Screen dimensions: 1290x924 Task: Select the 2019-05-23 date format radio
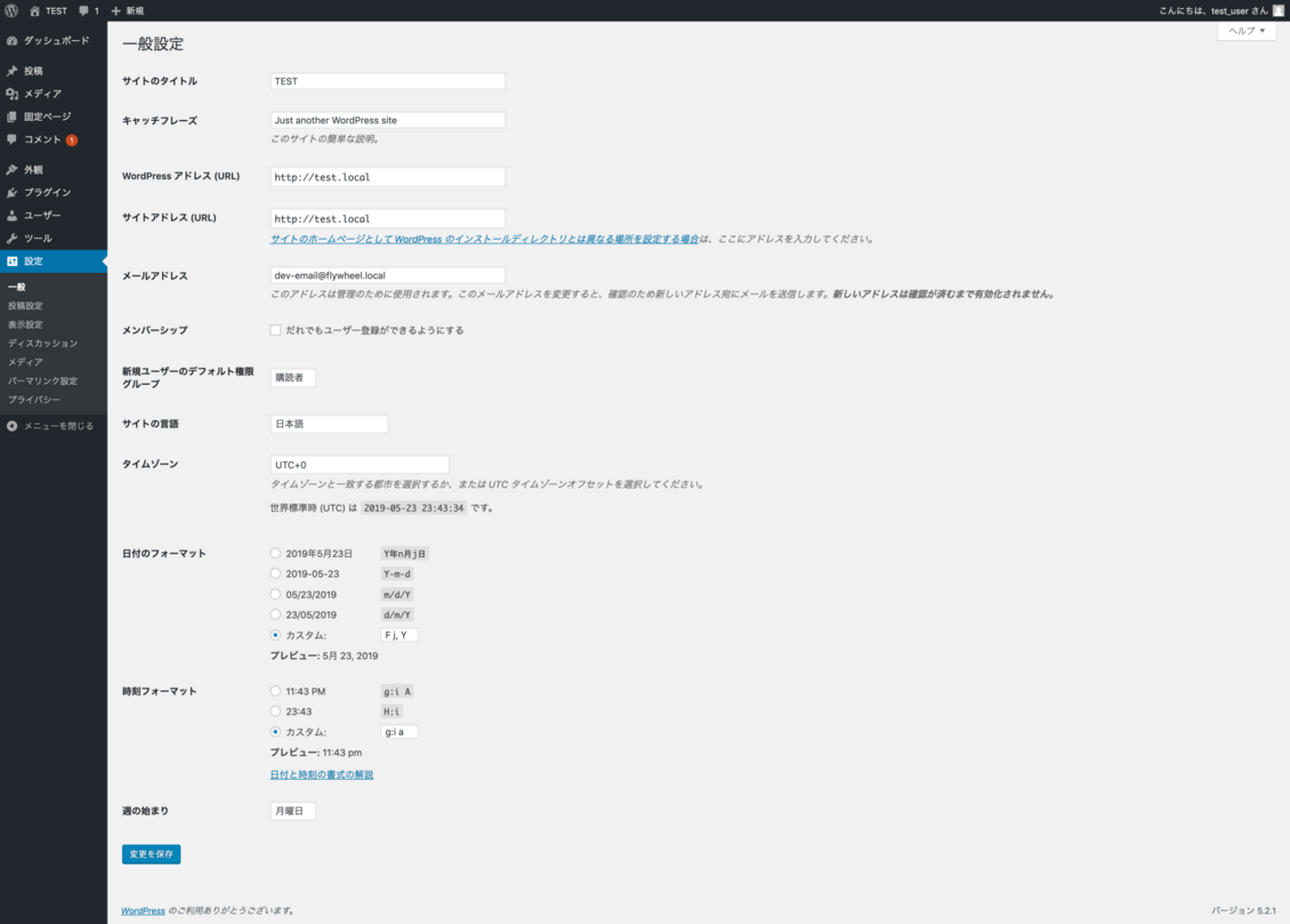[276, 574]
